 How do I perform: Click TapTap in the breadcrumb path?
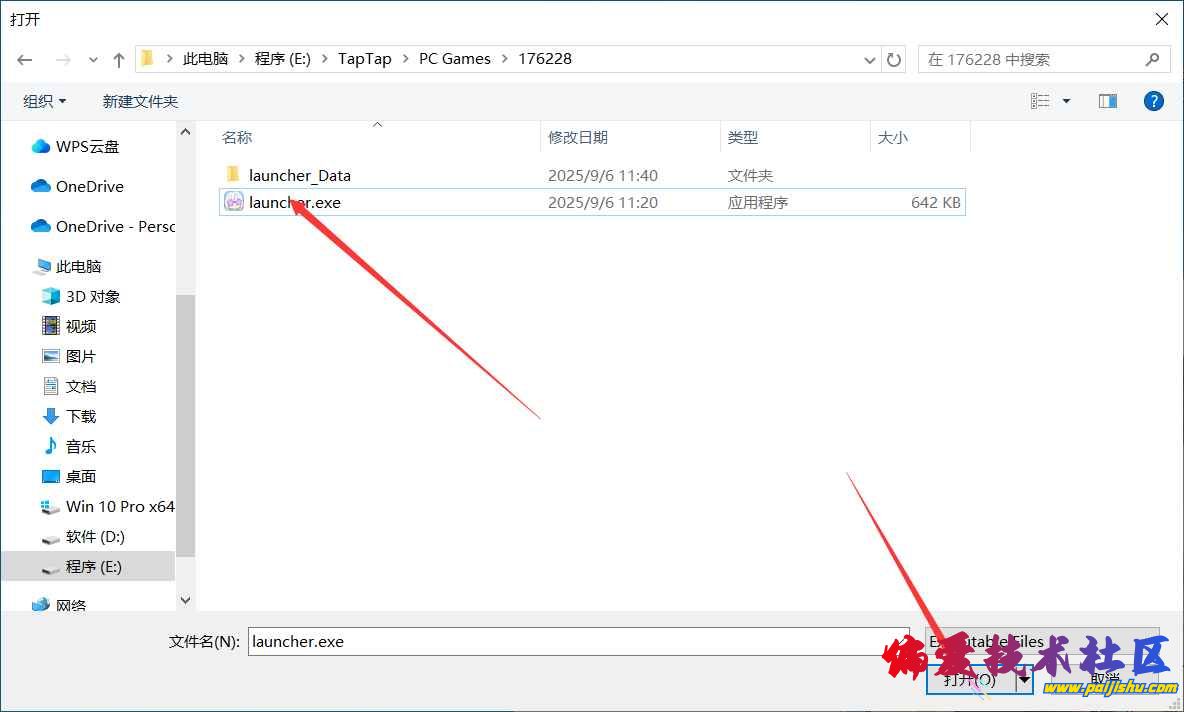coord(364,59)
